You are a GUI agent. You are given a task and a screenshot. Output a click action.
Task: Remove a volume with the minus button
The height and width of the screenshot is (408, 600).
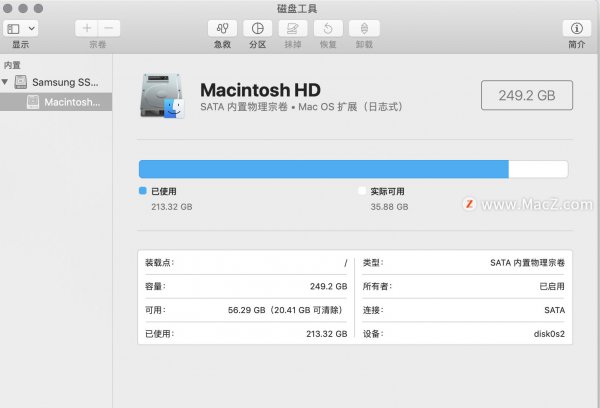coord(110,30)
